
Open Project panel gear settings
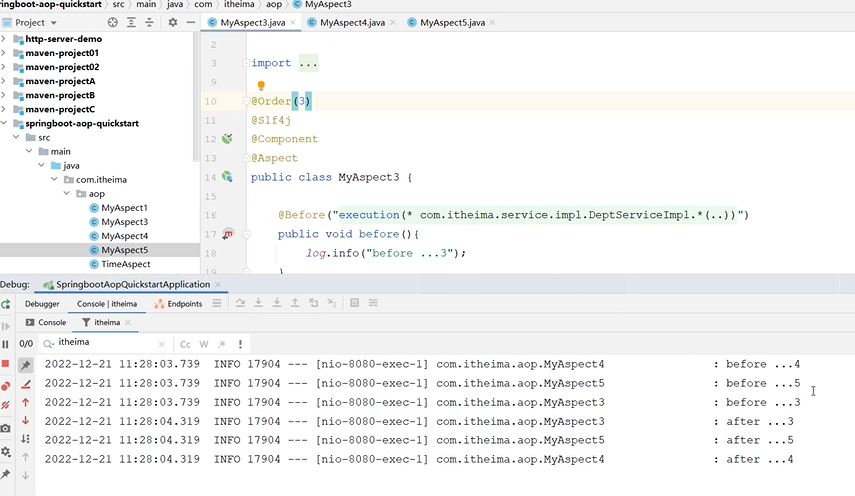[x=172, y=22]
